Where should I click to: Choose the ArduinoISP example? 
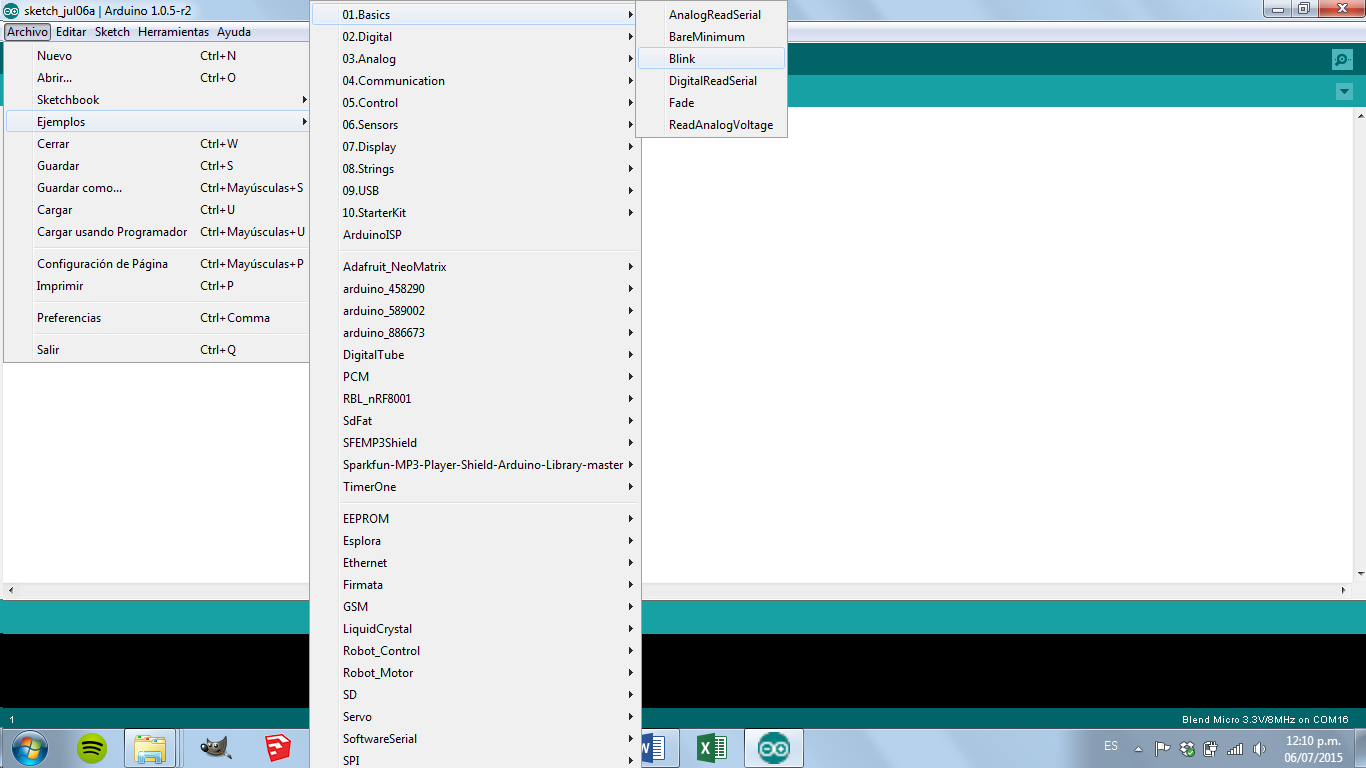pos(475,235)
